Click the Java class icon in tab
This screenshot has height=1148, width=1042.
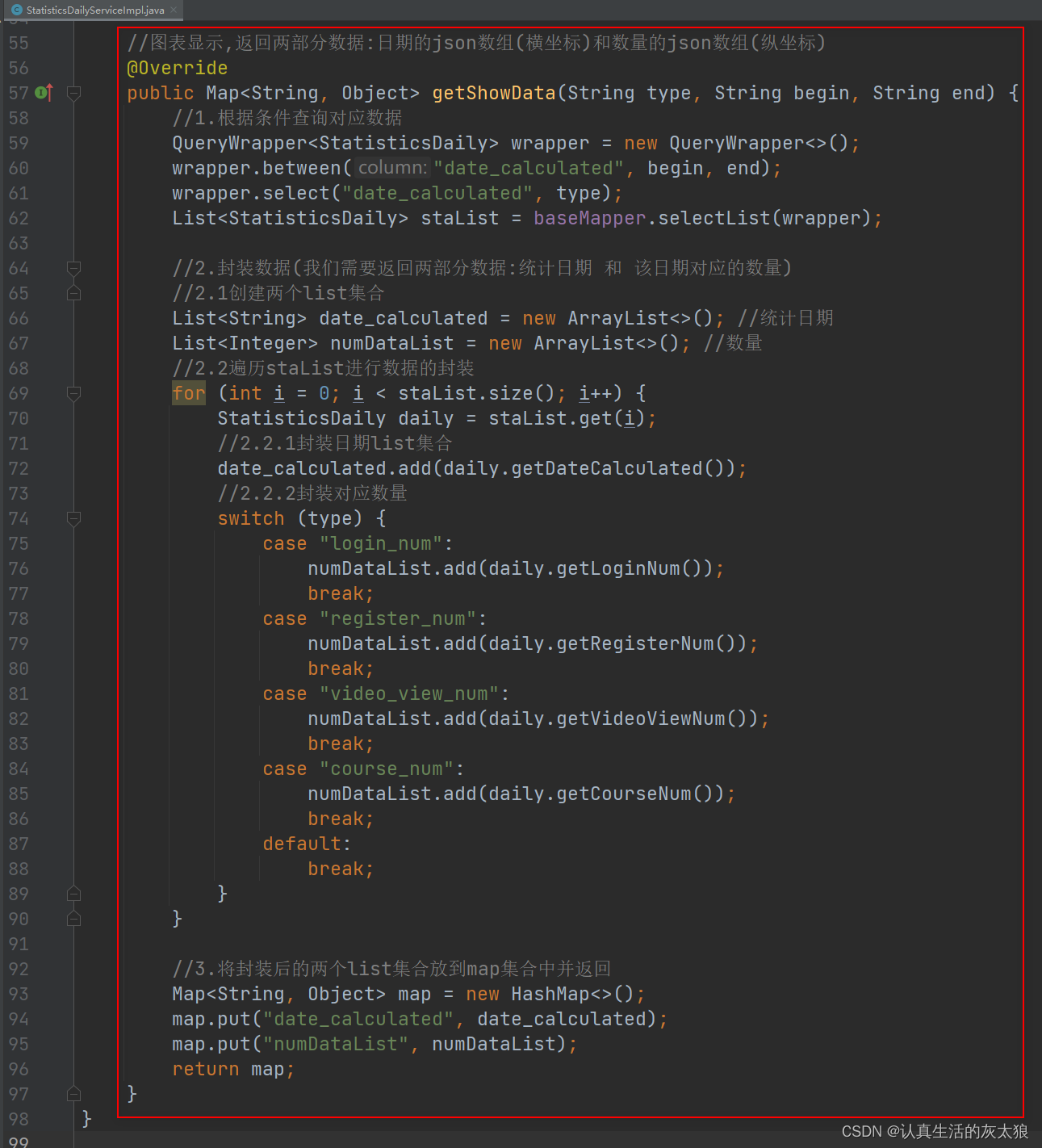(16, 10)
